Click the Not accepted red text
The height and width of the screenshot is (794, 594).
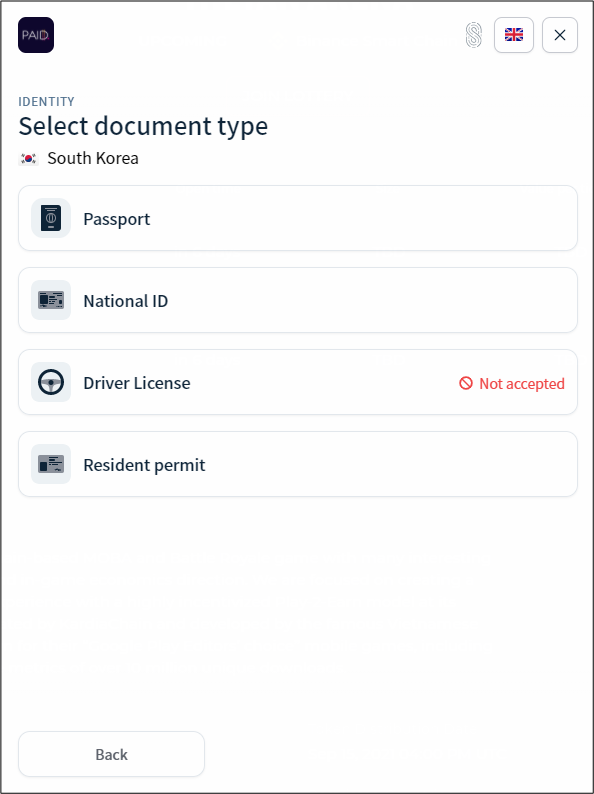[522, 384]
